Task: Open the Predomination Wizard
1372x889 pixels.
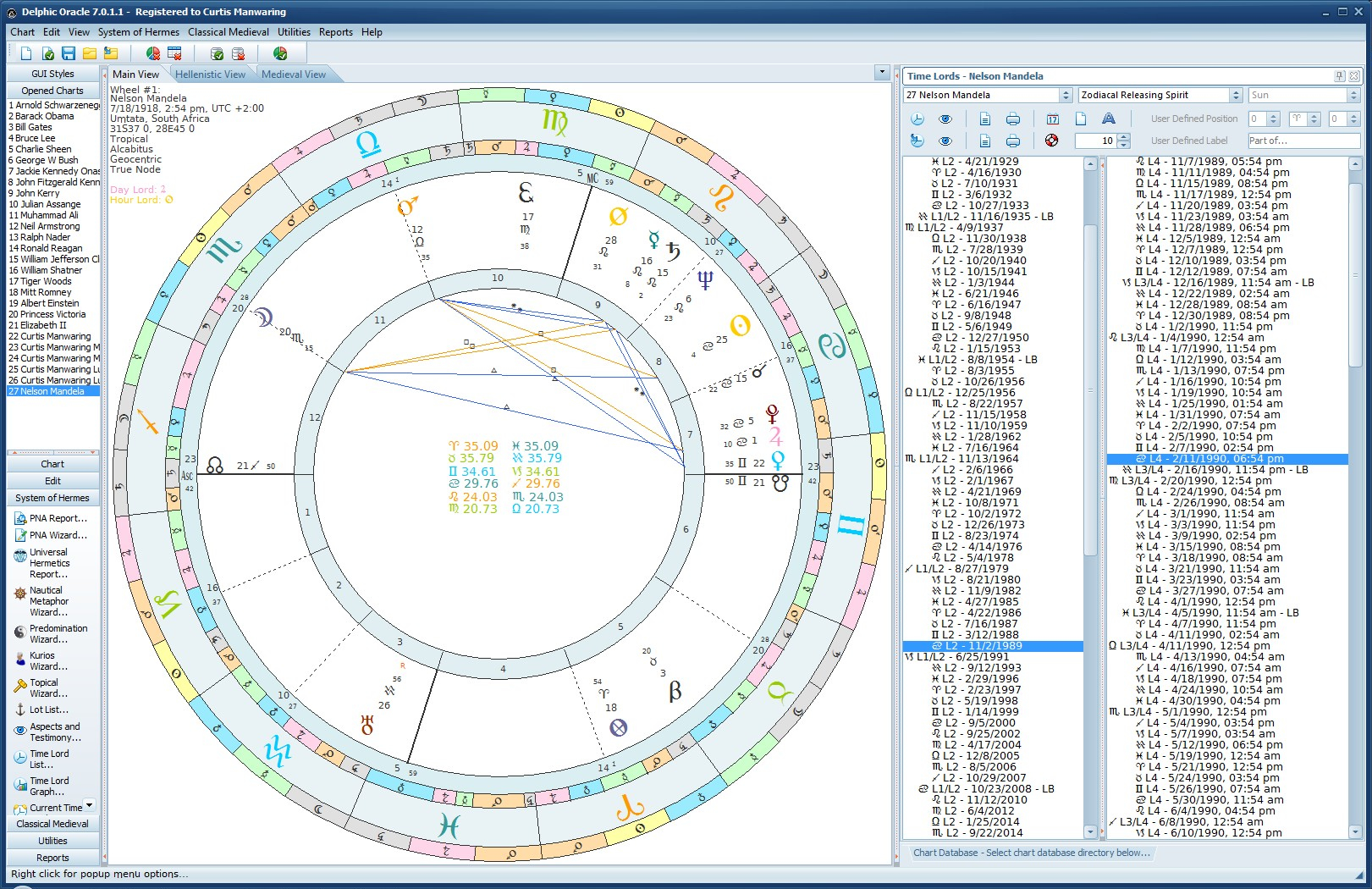Action: [52, 633]
